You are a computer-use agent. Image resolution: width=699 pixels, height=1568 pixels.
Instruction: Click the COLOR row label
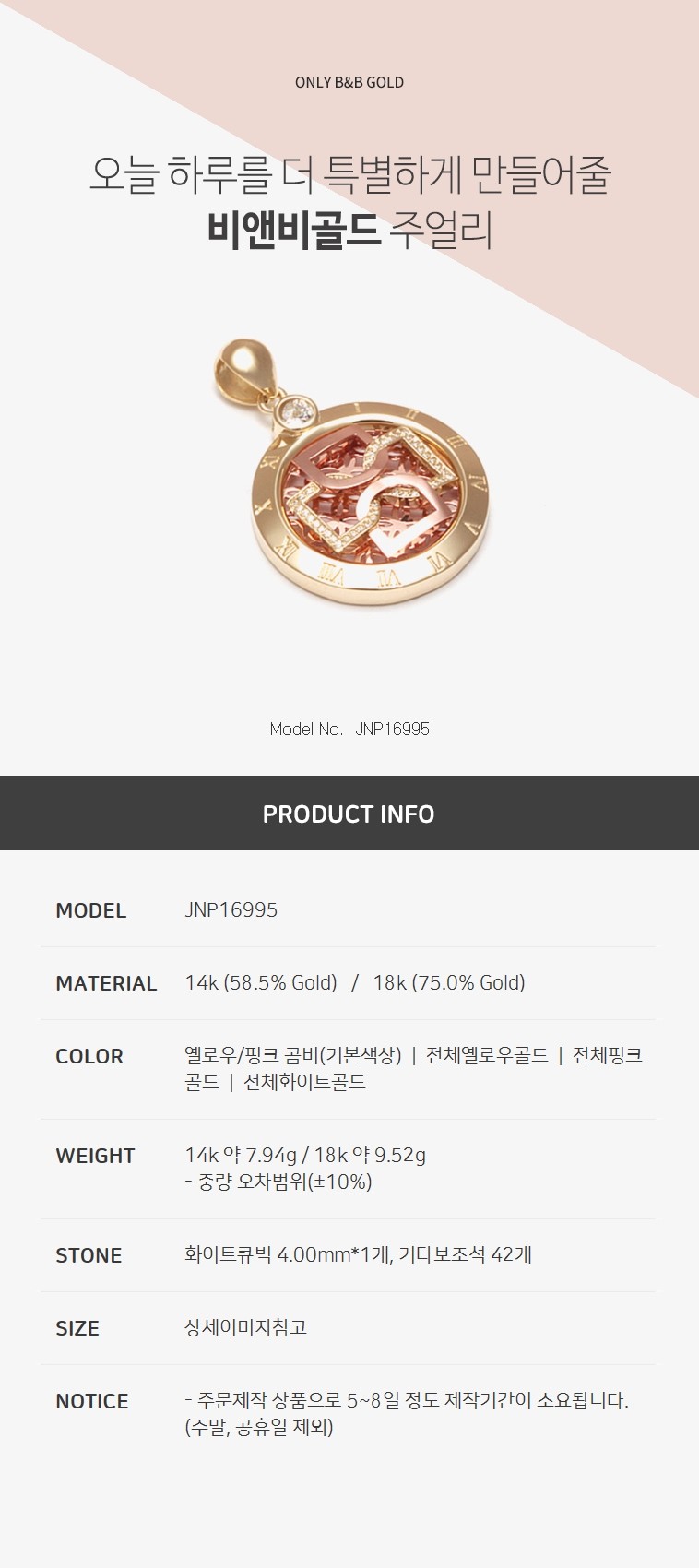tap(89, 1056)
